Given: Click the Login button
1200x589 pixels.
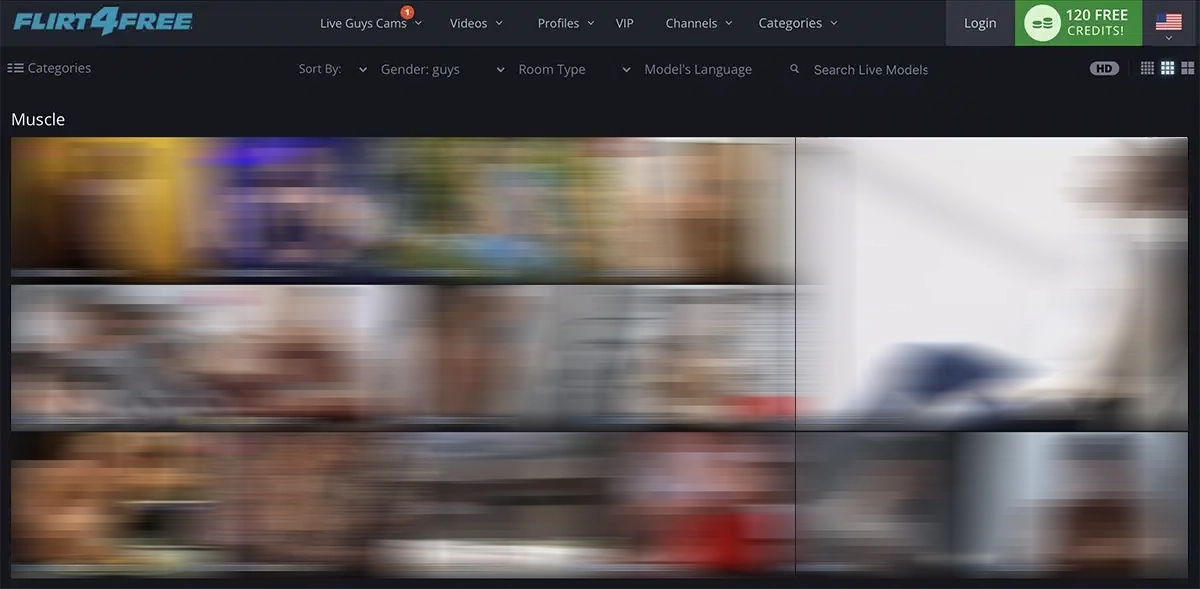Looking at the screenshot, I should pos(980,23).
